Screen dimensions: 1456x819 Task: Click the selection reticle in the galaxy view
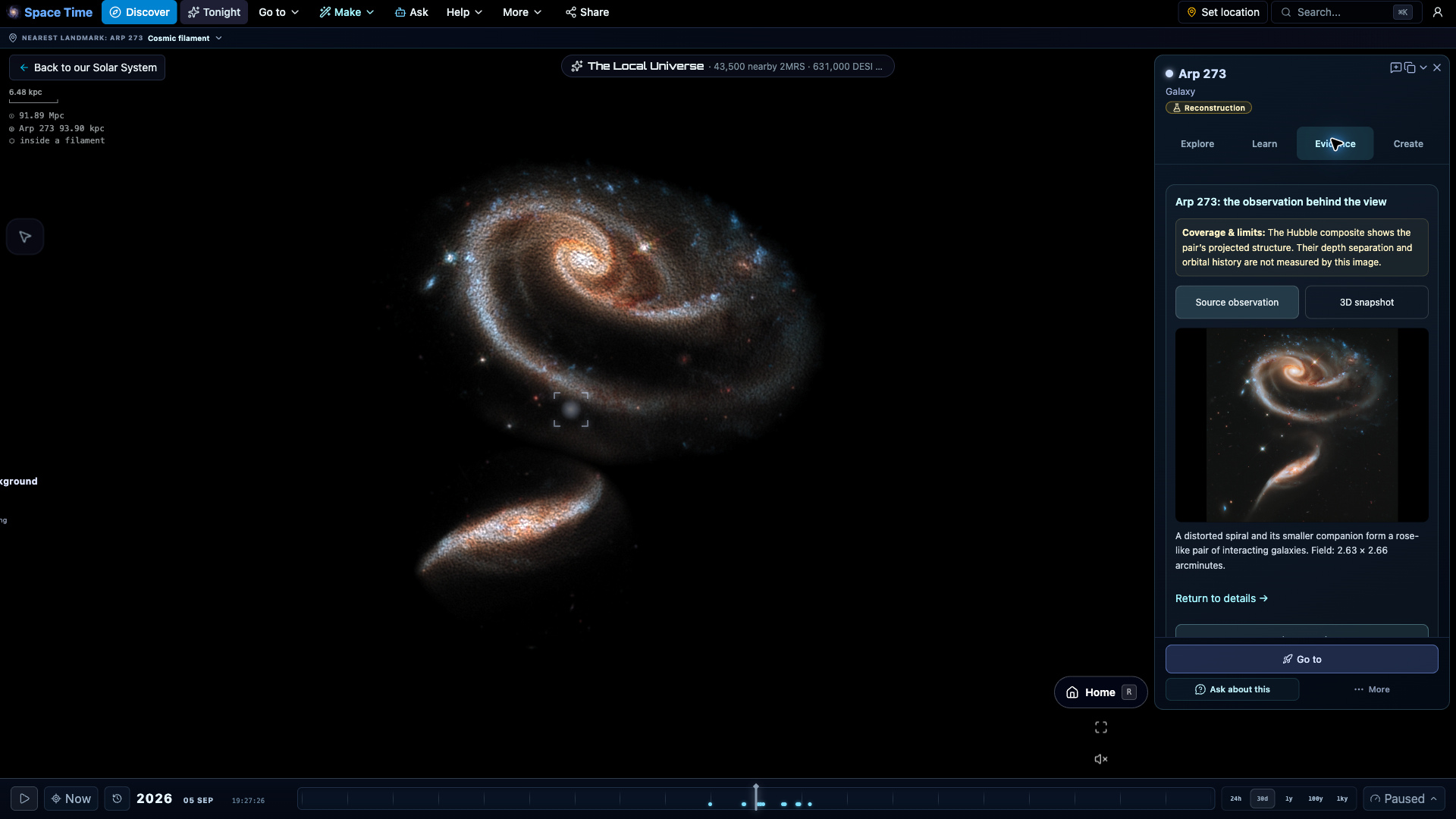(571, 409)
